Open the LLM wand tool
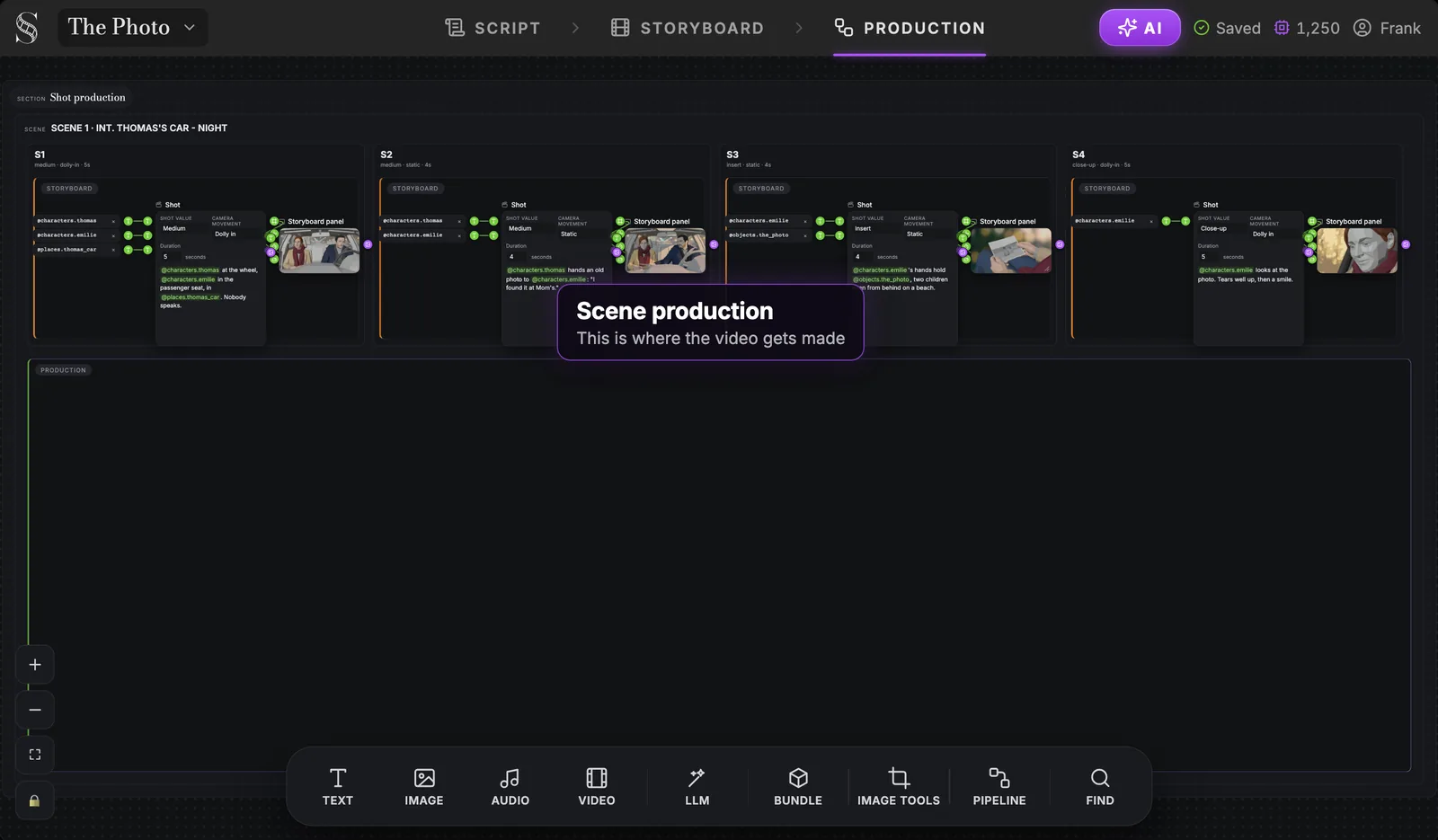Screen dimensions: 1438x840 pyautogui.click(x=697, y=787)
